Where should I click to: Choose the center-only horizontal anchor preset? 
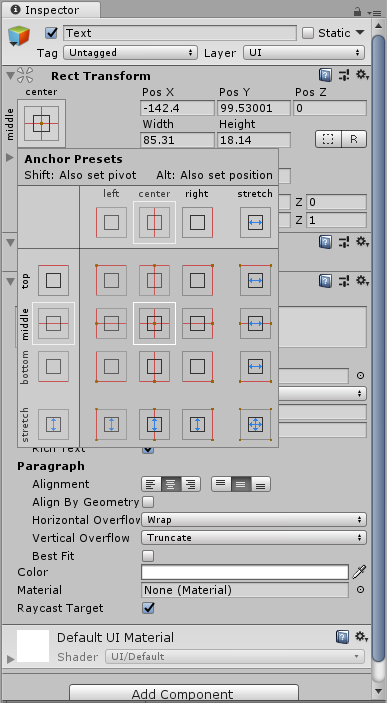154,222
